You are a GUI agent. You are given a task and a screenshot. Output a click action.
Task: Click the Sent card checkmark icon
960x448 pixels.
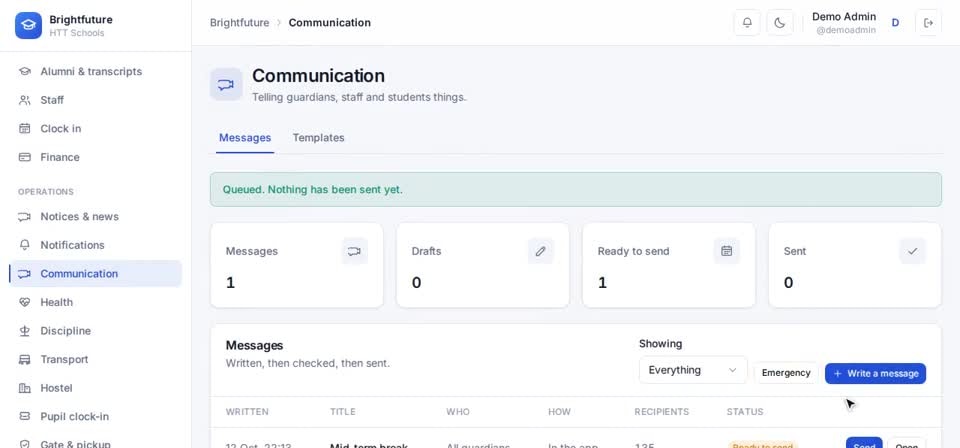pos(913,251)
